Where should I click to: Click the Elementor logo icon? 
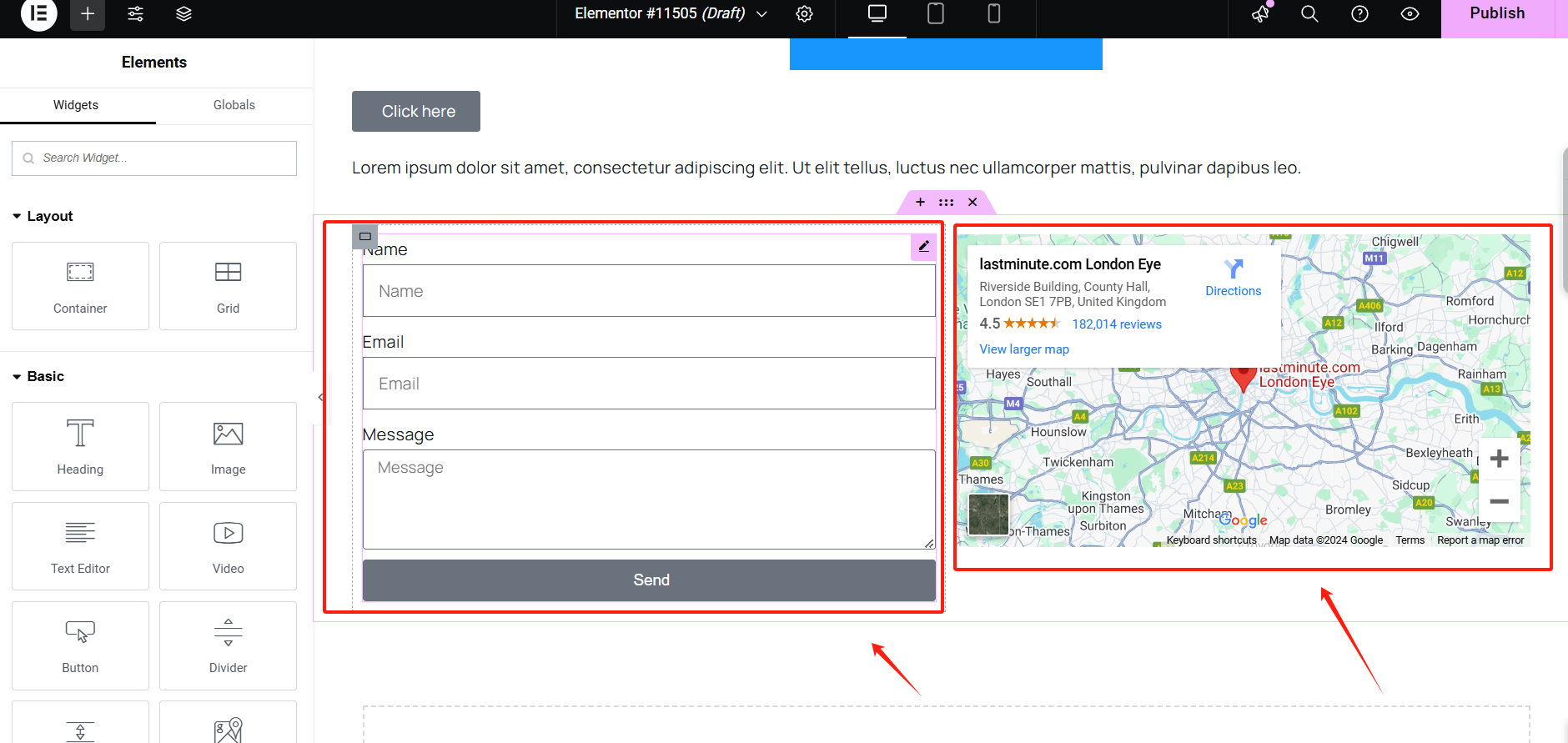tap(38, 14)
